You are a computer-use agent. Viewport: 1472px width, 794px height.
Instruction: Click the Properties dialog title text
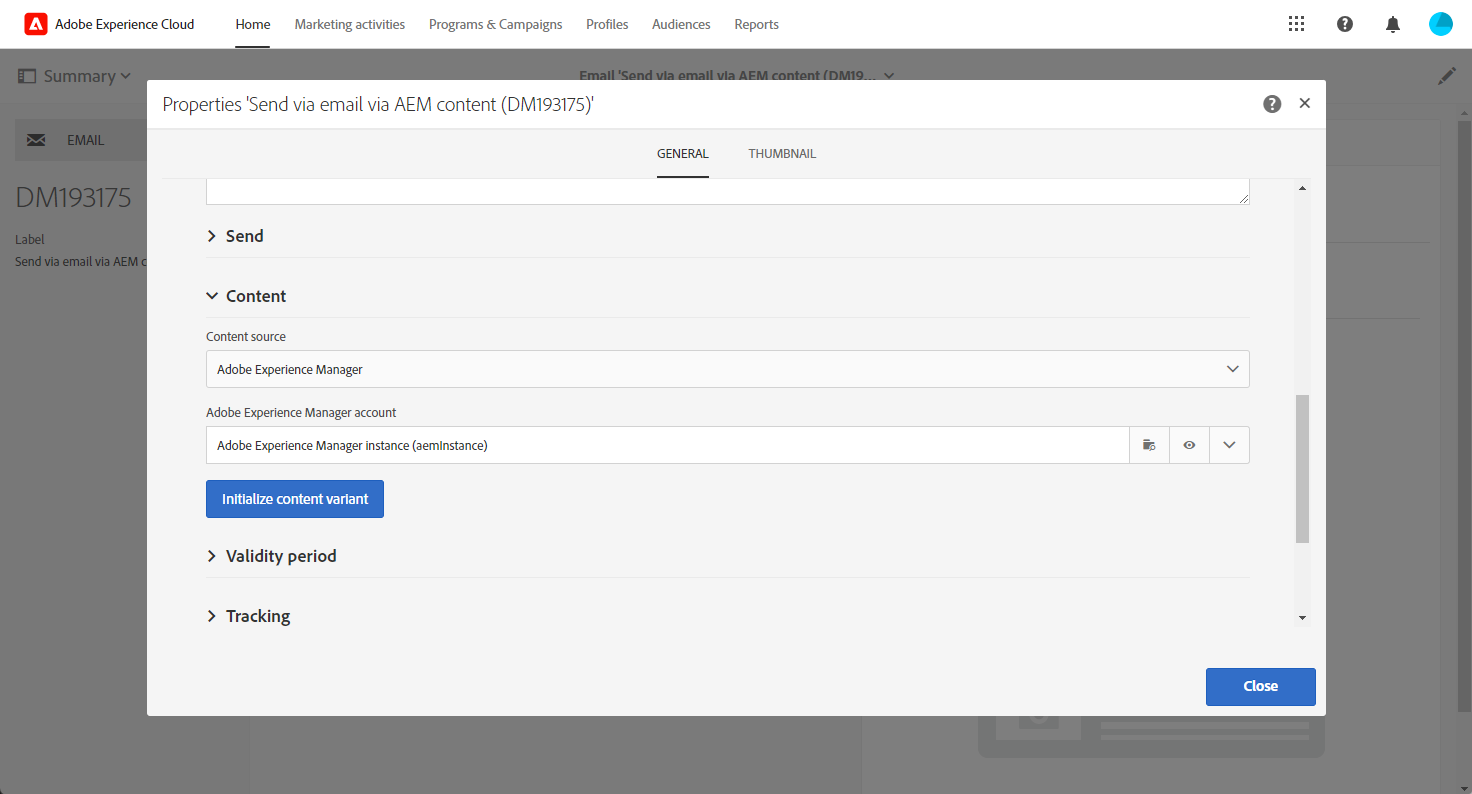click(378, 104)
